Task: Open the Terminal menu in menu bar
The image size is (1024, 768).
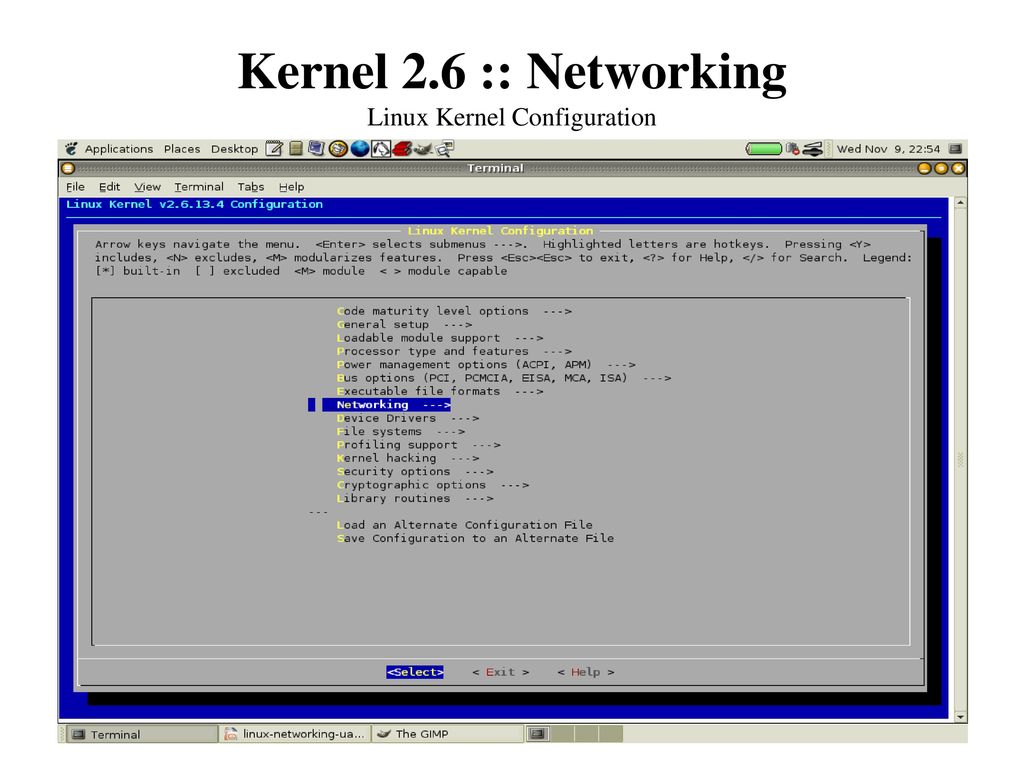Action: click(199, 187)
